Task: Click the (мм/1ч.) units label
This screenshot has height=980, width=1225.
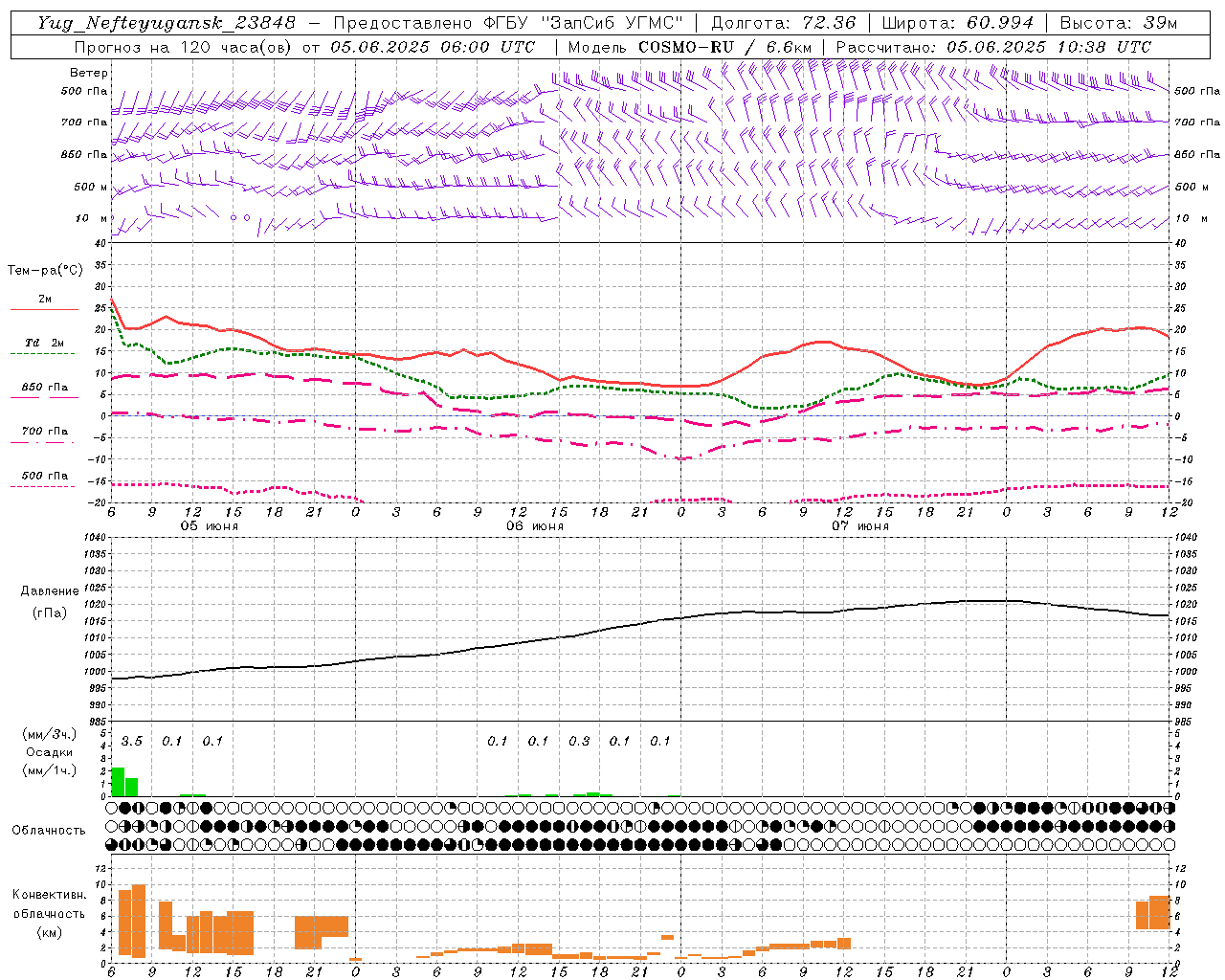Action: pyautogui.click(x=49, y=770)
